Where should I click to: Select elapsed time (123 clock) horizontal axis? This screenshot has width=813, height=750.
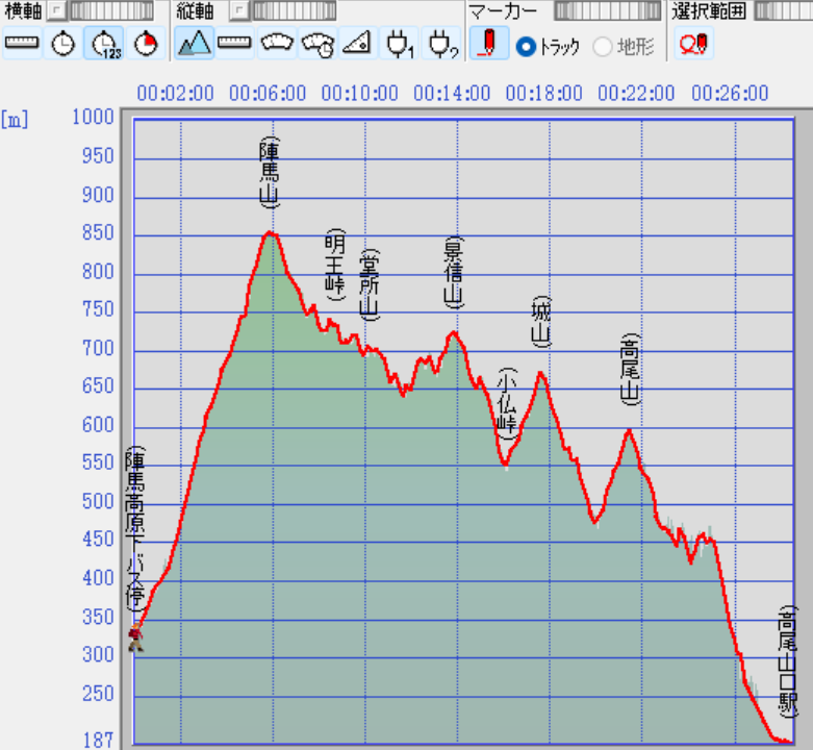coord(104,44)
